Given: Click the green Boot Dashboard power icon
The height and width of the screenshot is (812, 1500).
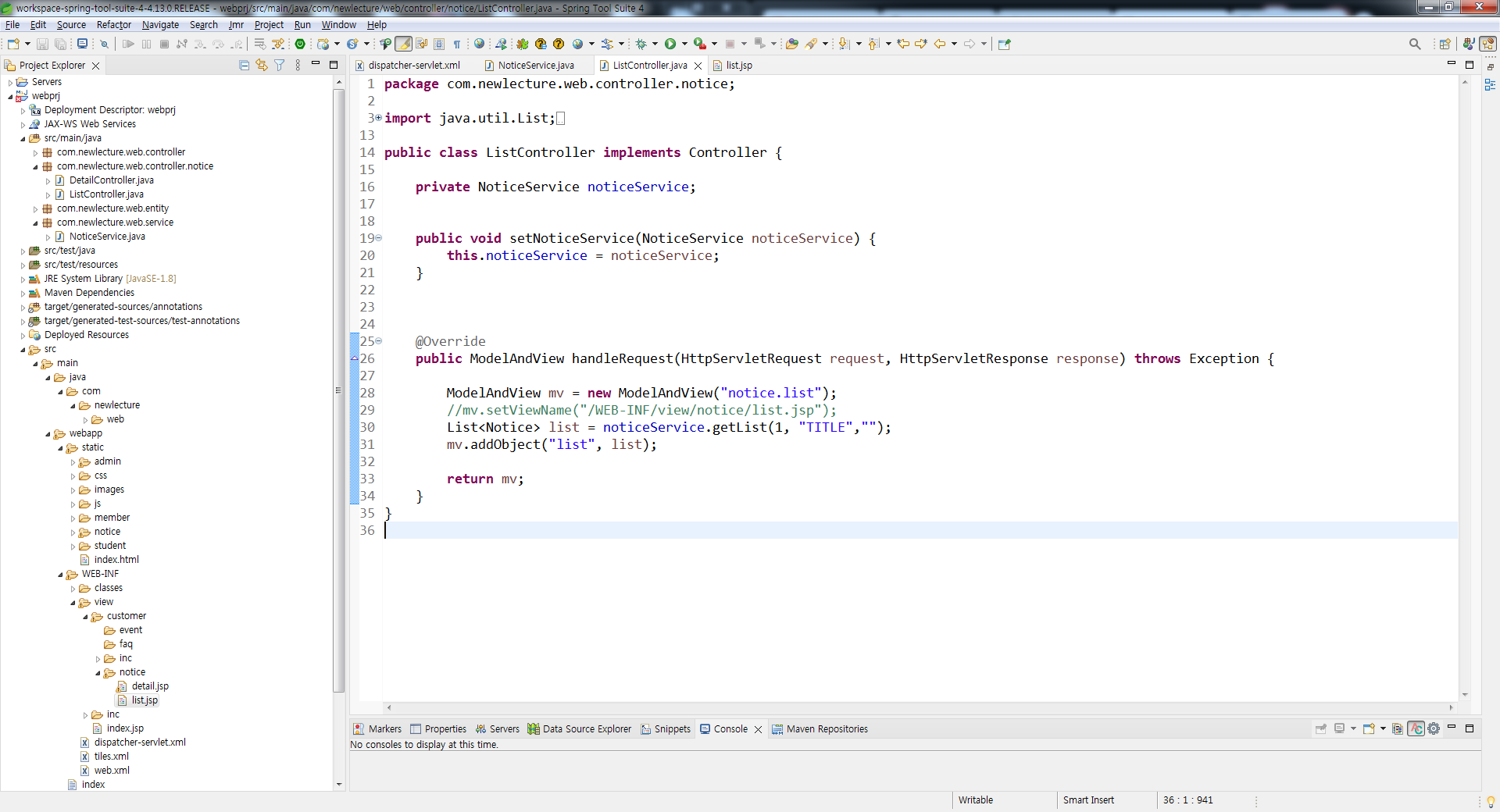Looking at the screenshot, I should tap(300, 44).
